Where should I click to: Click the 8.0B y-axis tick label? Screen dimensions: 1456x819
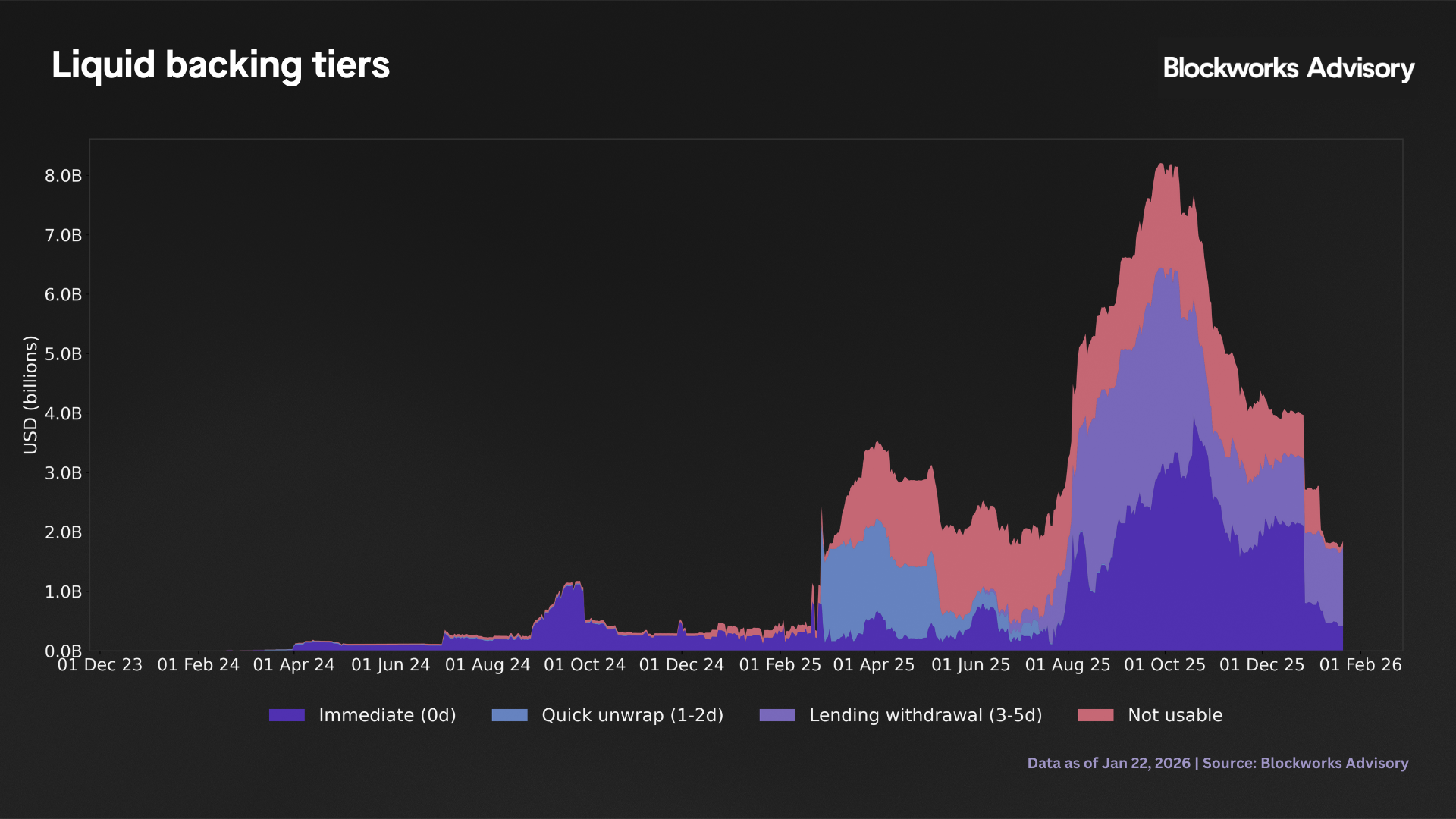click(63, 176)
